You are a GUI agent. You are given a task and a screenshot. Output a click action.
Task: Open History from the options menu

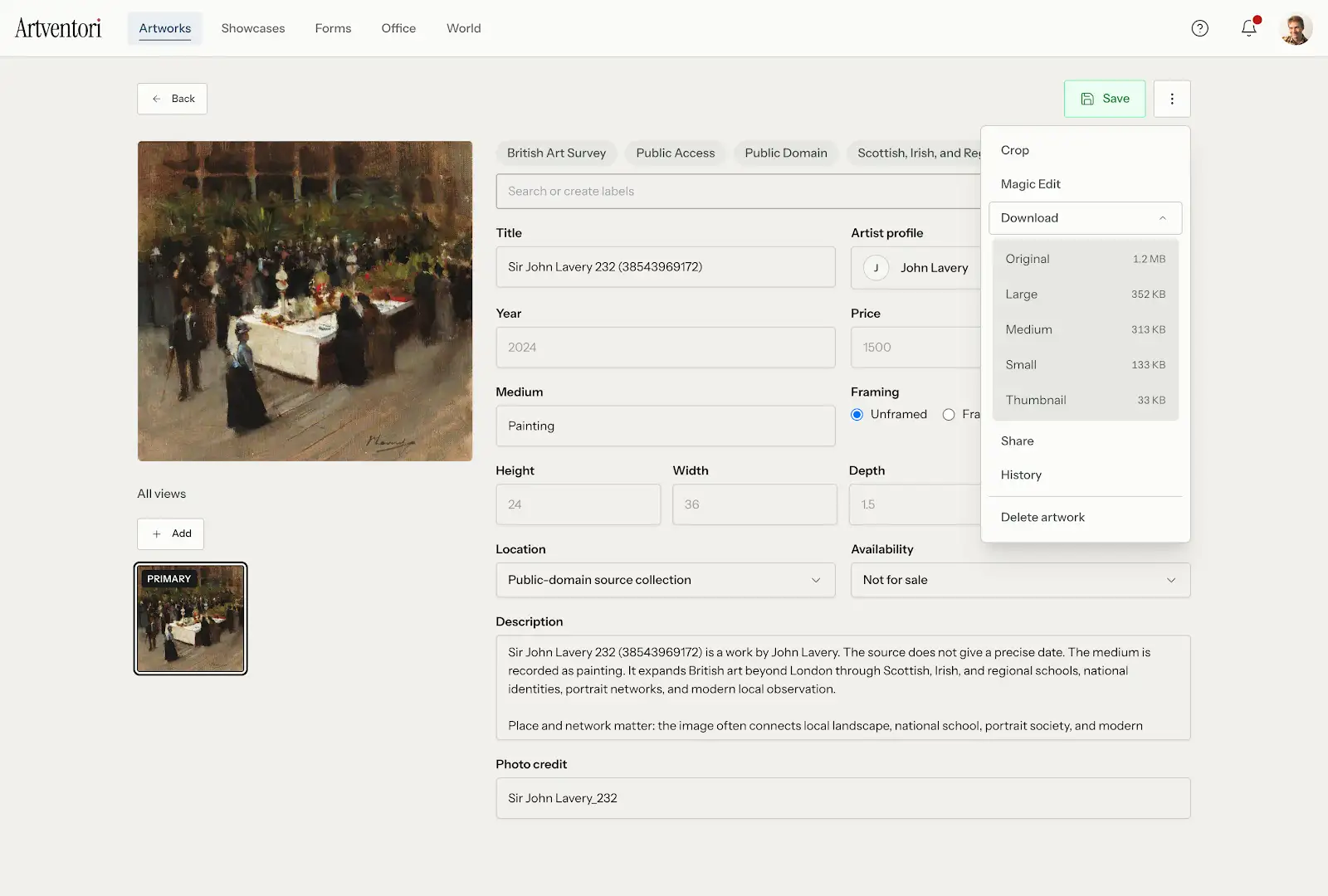click(x=1086, y=475)
